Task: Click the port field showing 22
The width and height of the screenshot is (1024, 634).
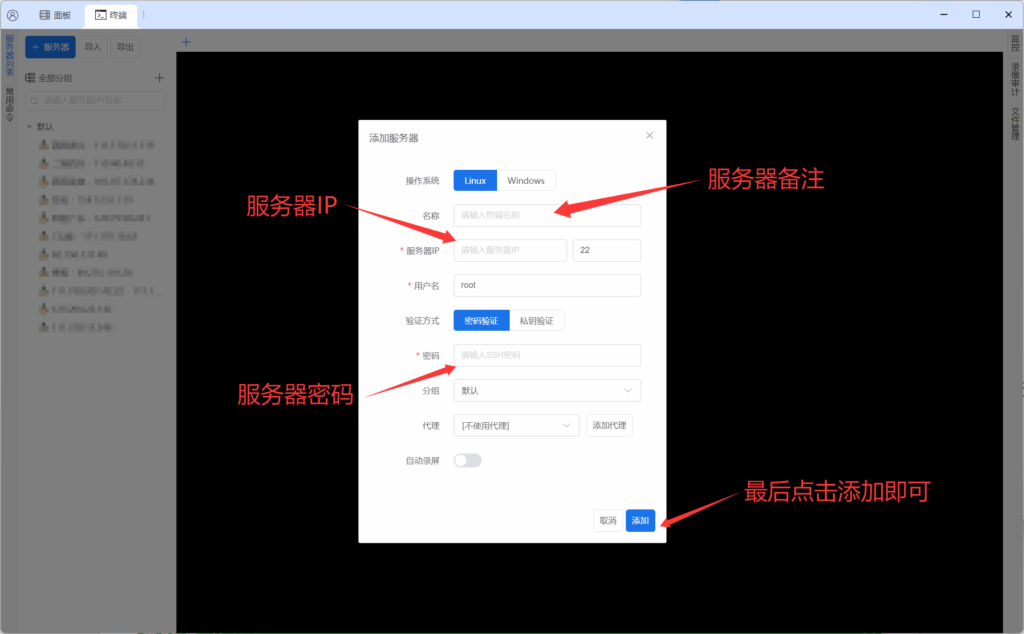Action: click(607, 250)
